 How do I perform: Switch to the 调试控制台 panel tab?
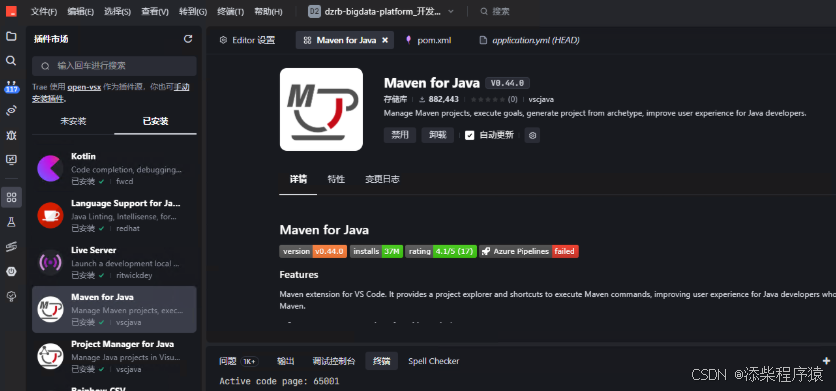pyautogui.click(x=334, y=361)
